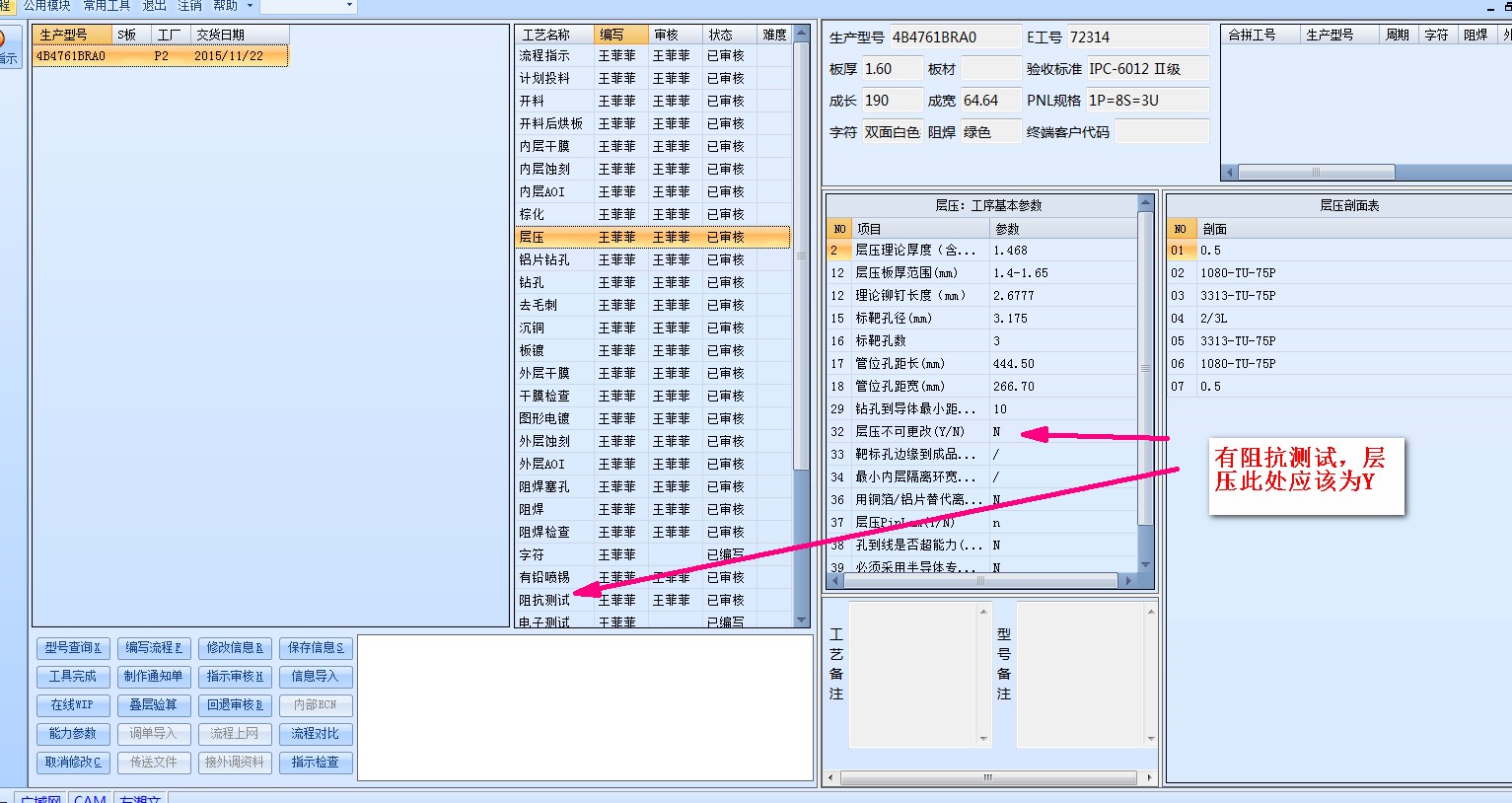Select the highlighted 层压 process row

click(x=653, y=237)
